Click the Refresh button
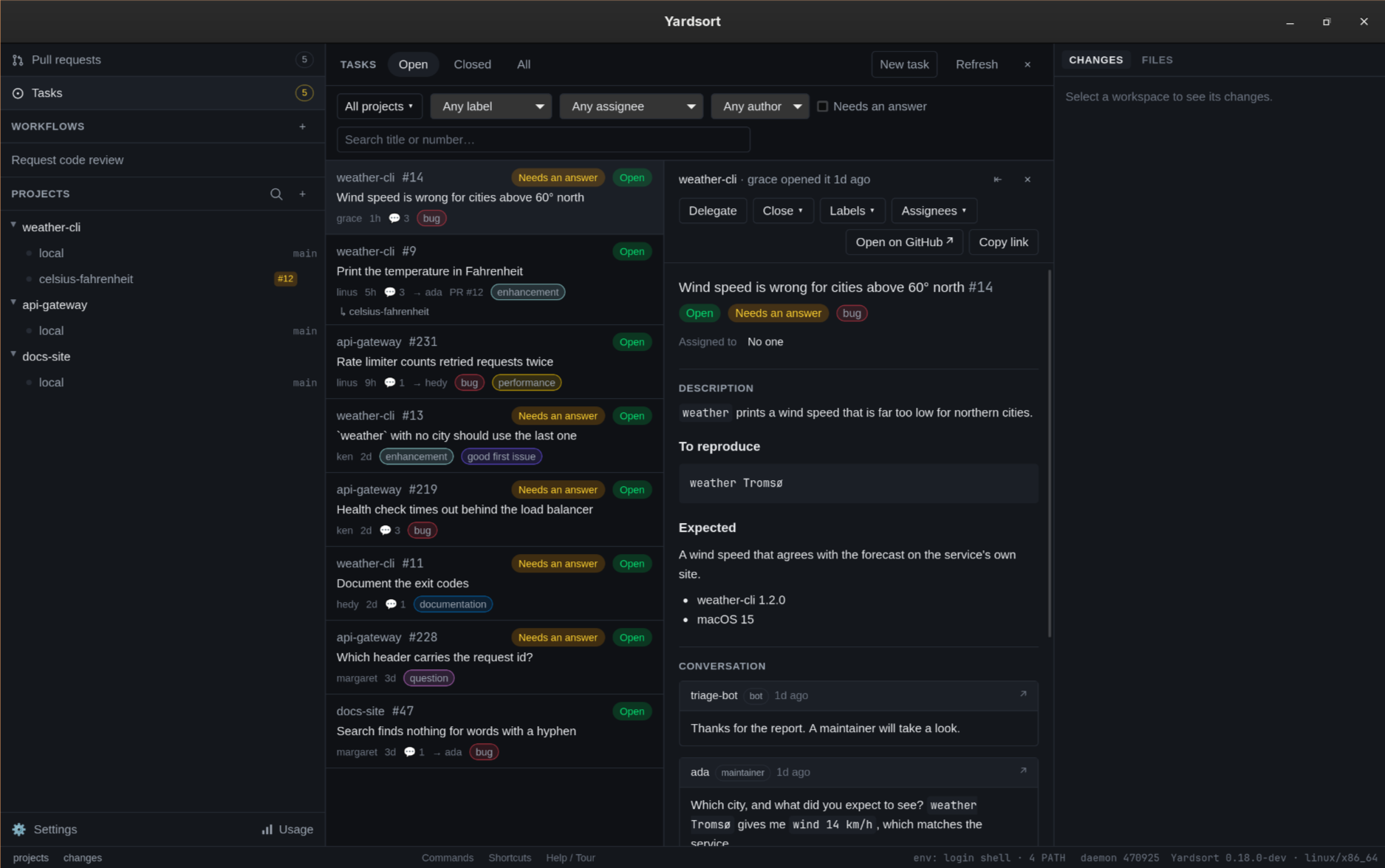The height and width of the screenshot is (868, 1385). pos(977,64)
